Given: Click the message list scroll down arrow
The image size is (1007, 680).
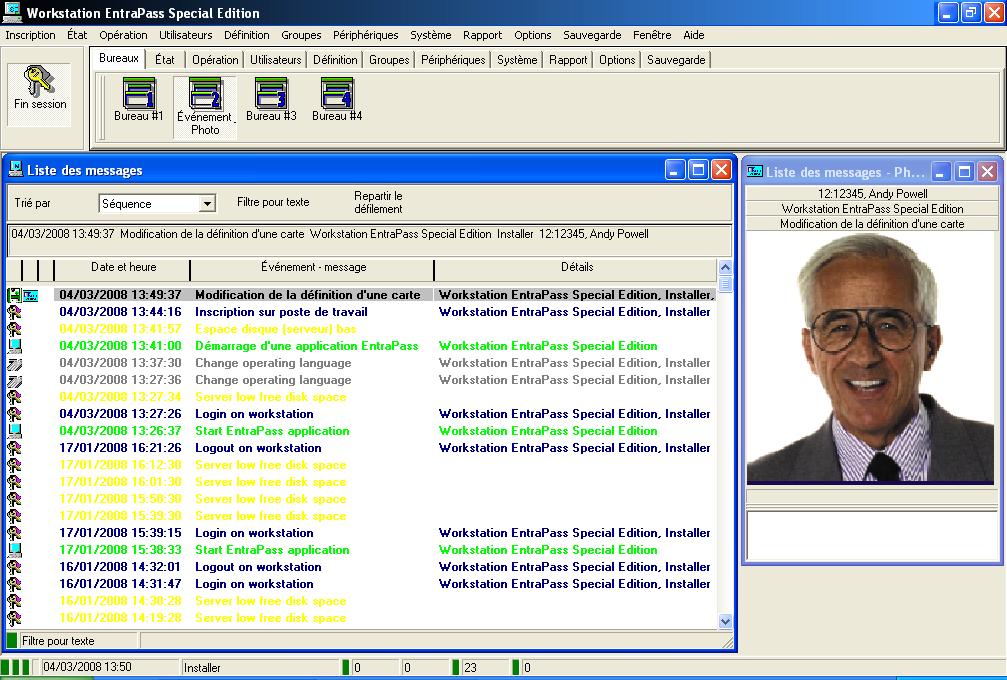Looking at the screenshot, I should (725, 621).
